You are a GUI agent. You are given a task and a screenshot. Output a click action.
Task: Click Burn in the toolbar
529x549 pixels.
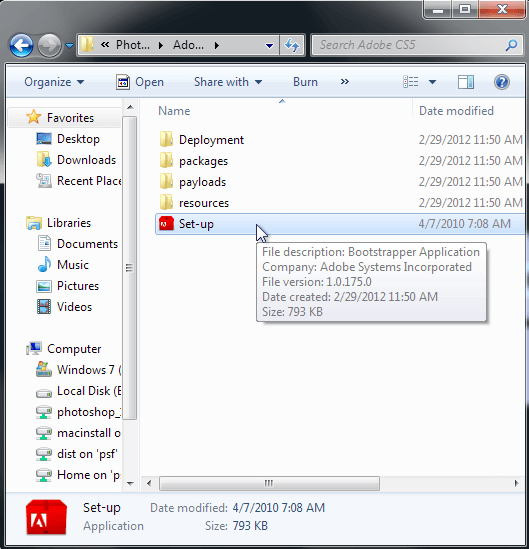[305, 82]
